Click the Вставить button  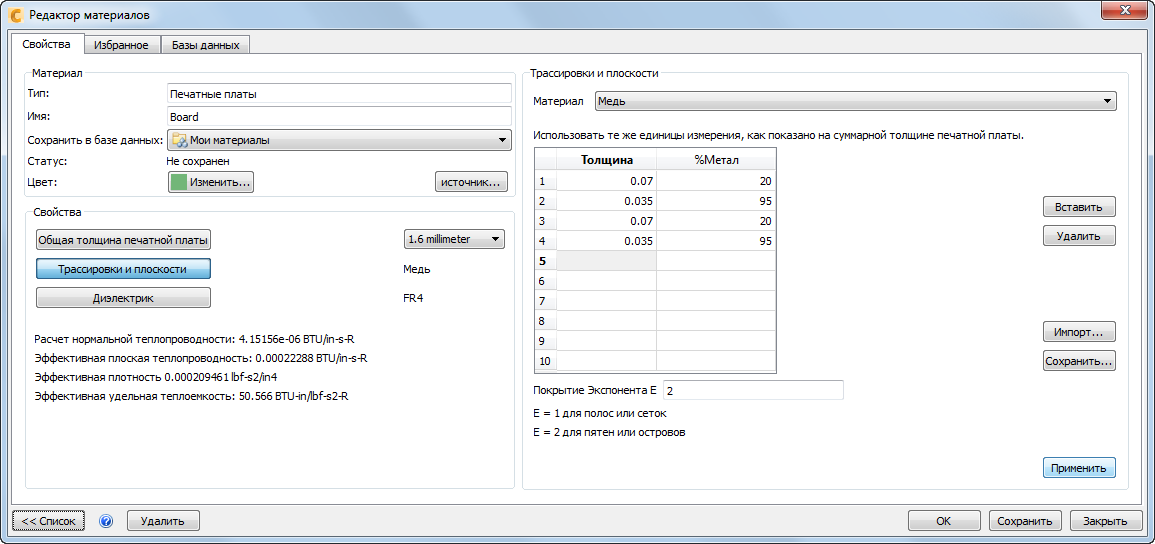point(1079,207)
